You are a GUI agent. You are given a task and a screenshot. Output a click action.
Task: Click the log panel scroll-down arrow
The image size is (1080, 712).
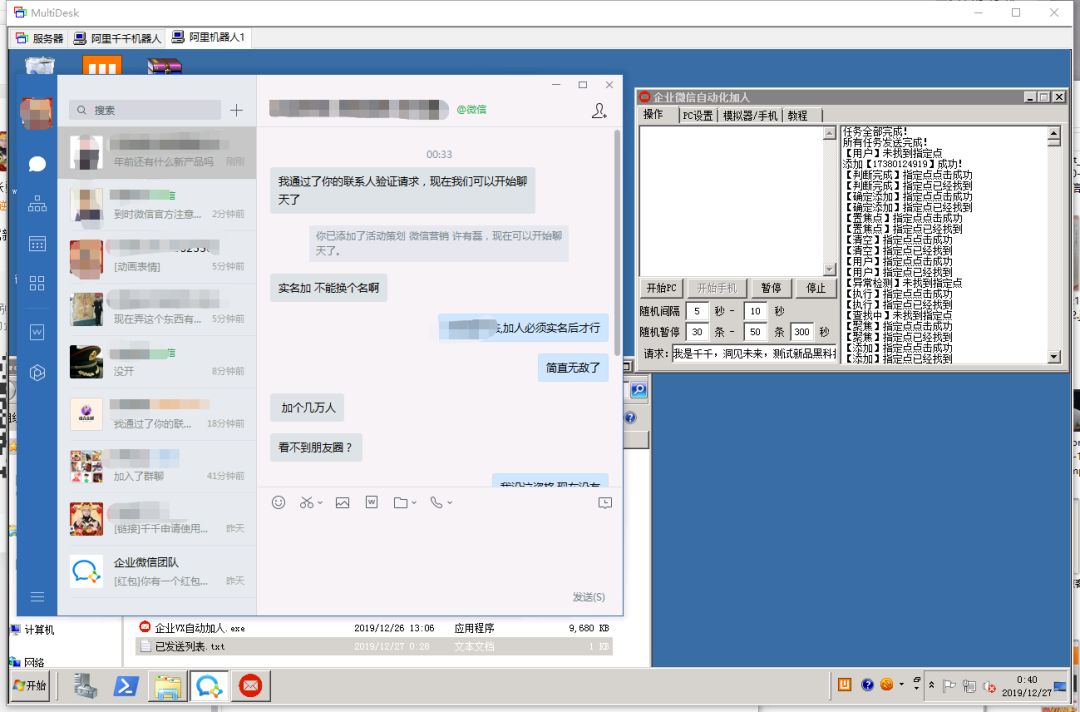point(1054,356)
